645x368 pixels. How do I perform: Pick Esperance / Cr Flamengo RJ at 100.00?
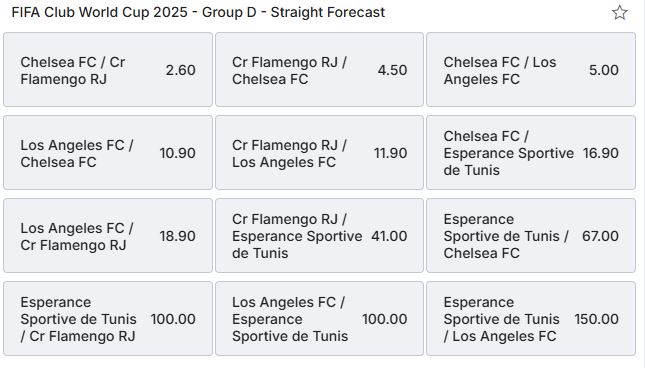pyautogui.click(x=108, y=319)
